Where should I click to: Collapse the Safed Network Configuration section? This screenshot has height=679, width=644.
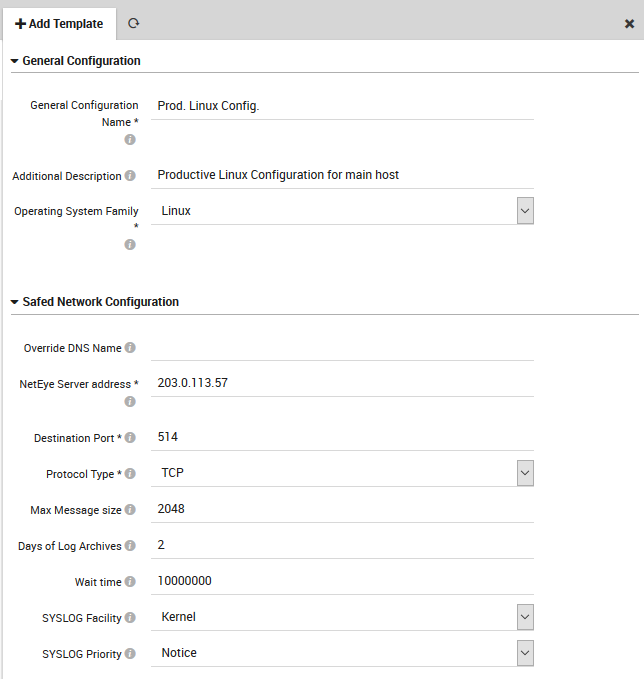(x=15, y=302)
